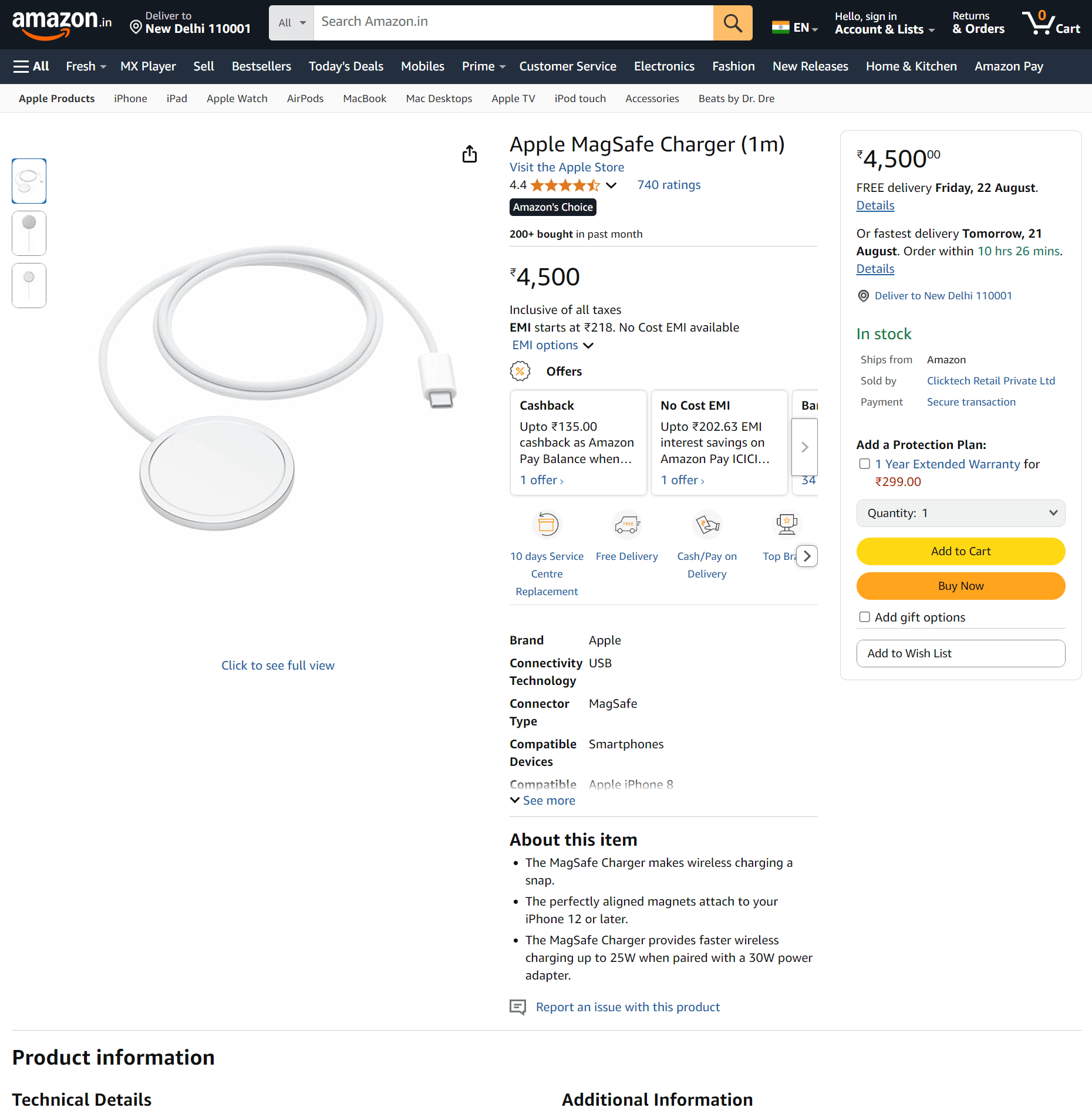Click the Search Amazon.in input field
Screen dimensions: 1092x1111
point(513,23)
